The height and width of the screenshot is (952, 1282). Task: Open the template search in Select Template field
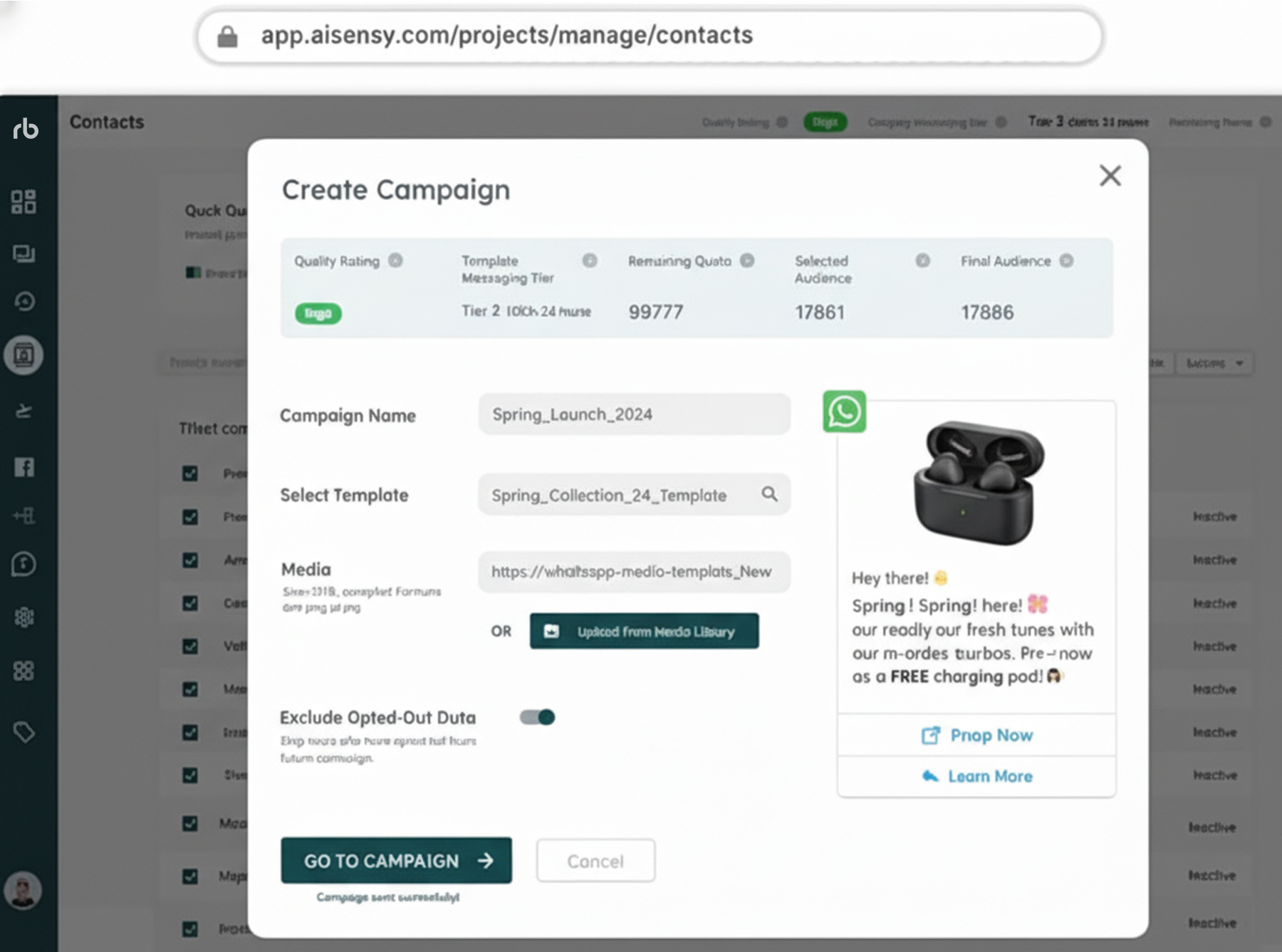(x=770, y=495)
